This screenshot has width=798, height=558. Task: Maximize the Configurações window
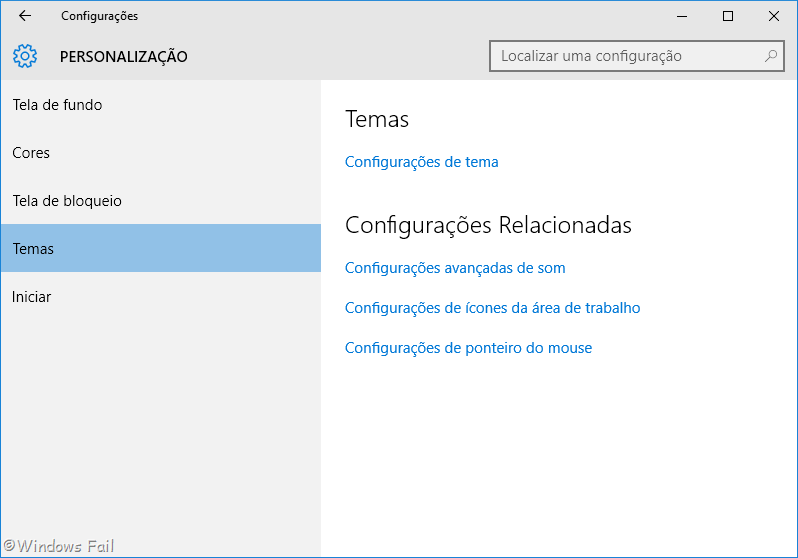(x=728, y=16)
